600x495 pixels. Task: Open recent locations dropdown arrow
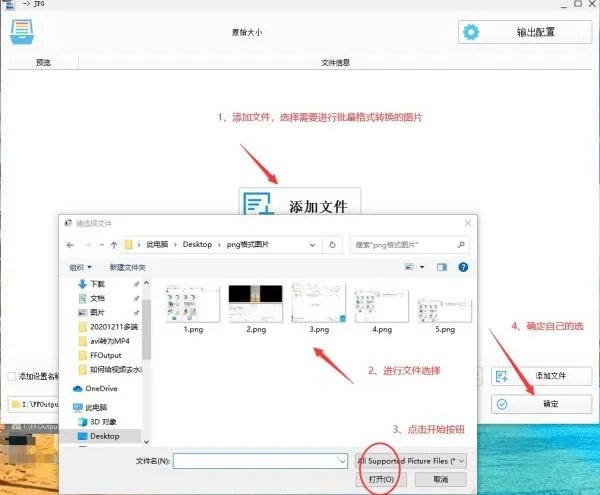coord(102,245)
